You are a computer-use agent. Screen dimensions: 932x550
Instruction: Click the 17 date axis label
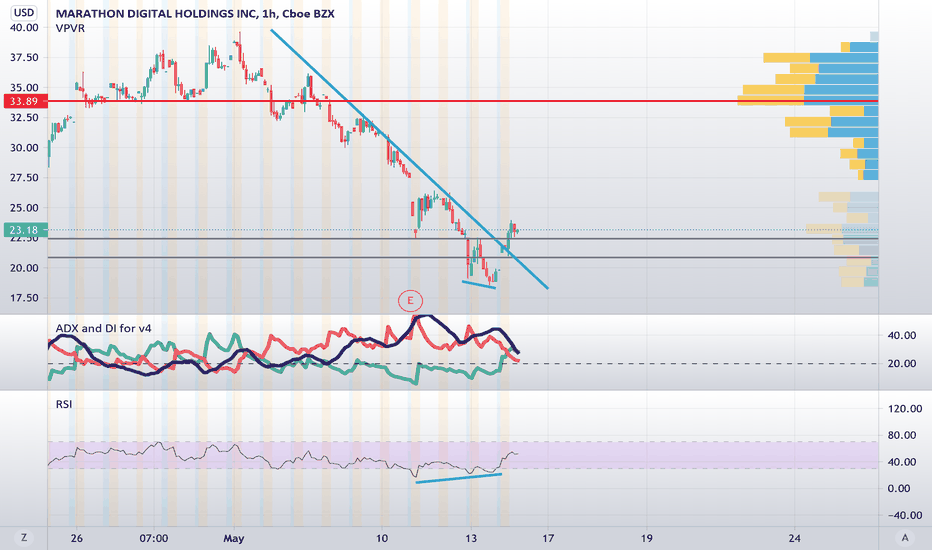click(x=547, y=539)
